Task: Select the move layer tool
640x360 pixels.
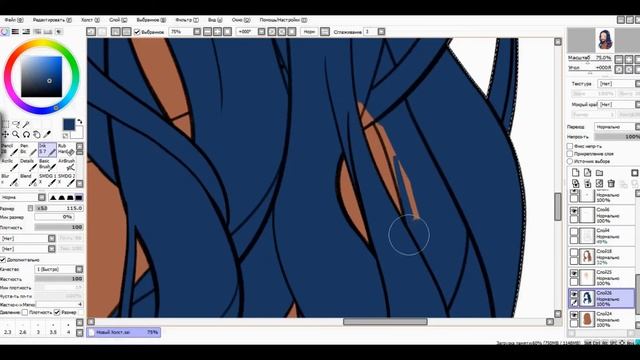Action: click(x=5, y=134)
